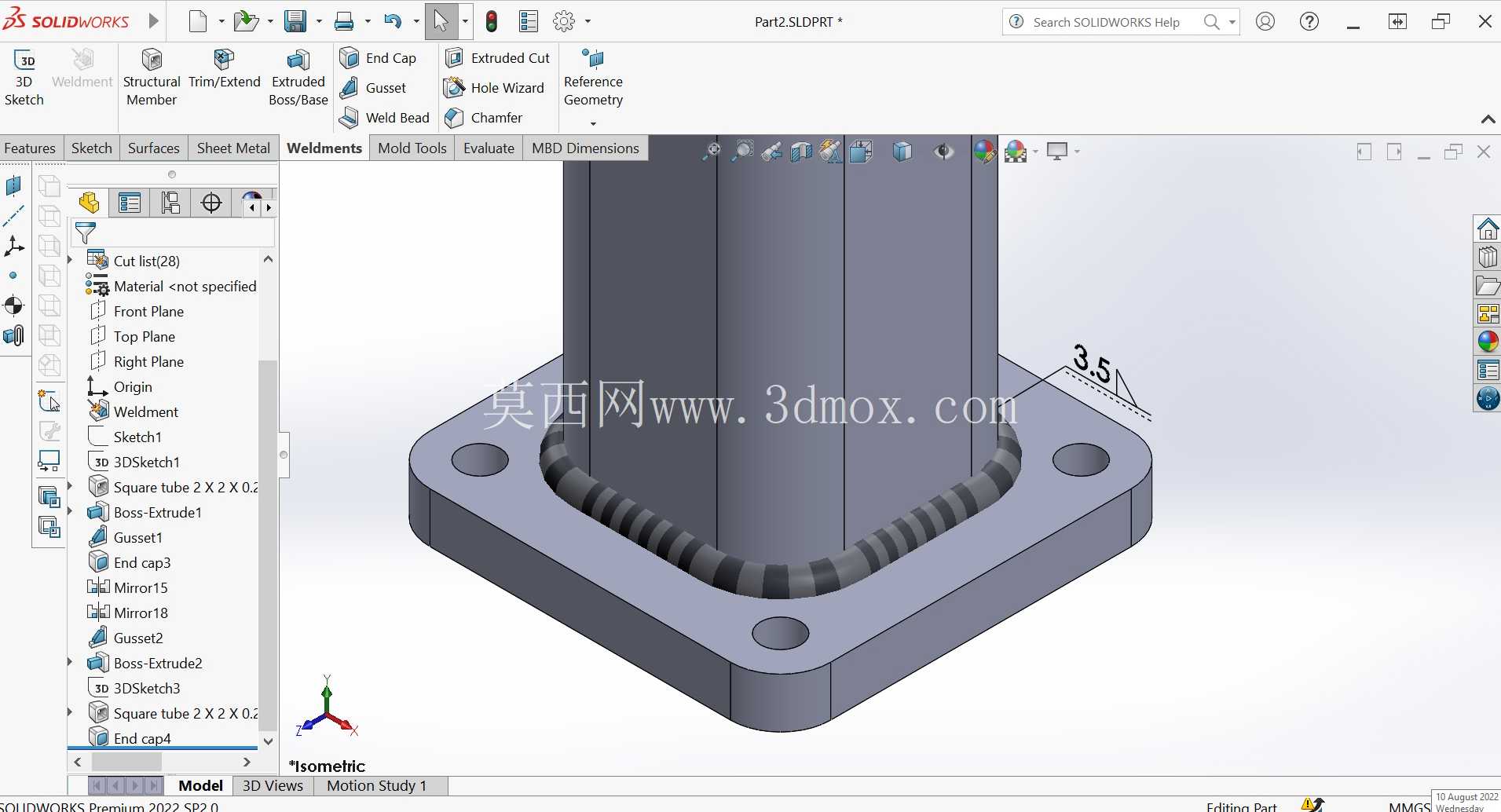Open the MBD Dimensions tab

tap(585, 148)
